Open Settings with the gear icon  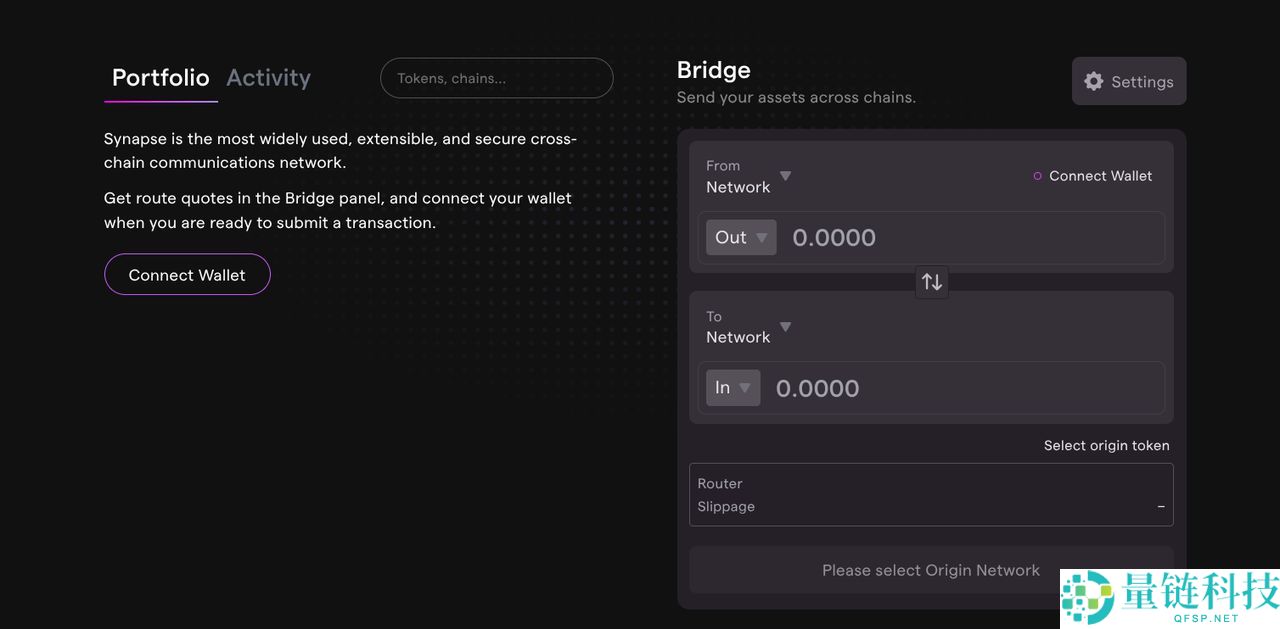point(1094,82)
